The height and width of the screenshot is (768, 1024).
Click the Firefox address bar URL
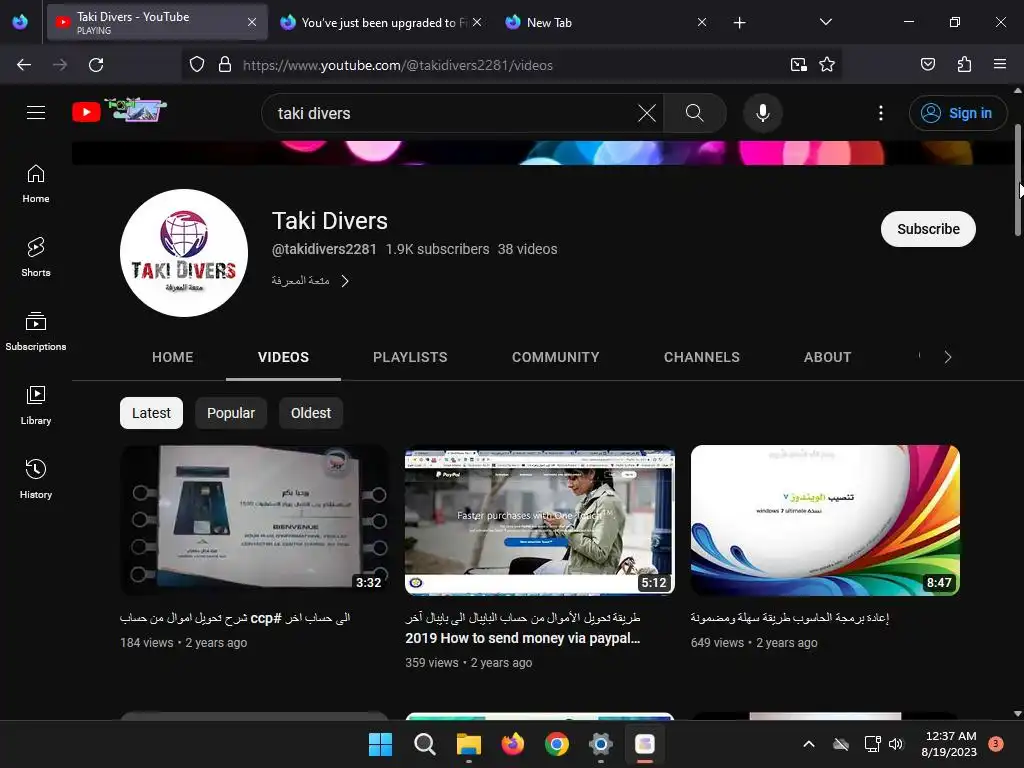[397, 65]
